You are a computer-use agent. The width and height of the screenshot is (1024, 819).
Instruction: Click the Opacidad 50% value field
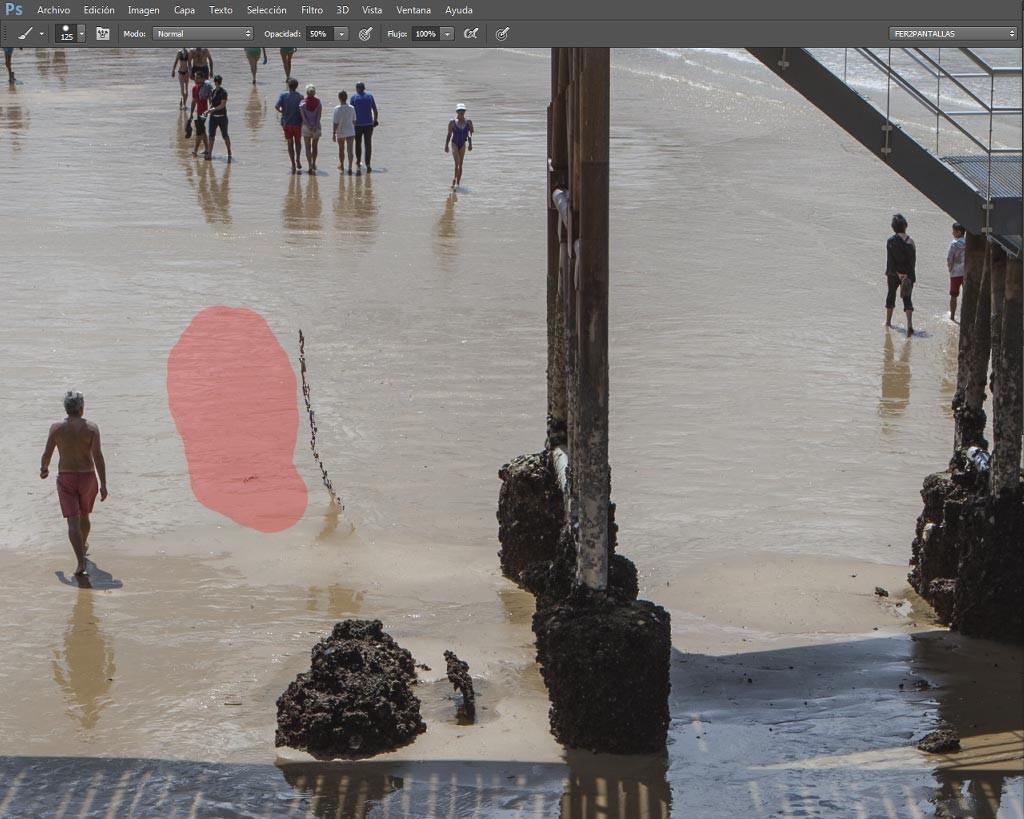tap(320, 33)
